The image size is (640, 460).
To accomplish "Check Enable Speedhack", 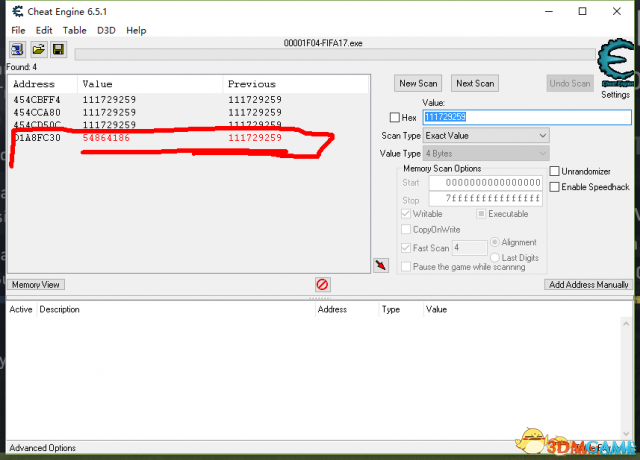I will pyautogui.click(x=554, y=187).
